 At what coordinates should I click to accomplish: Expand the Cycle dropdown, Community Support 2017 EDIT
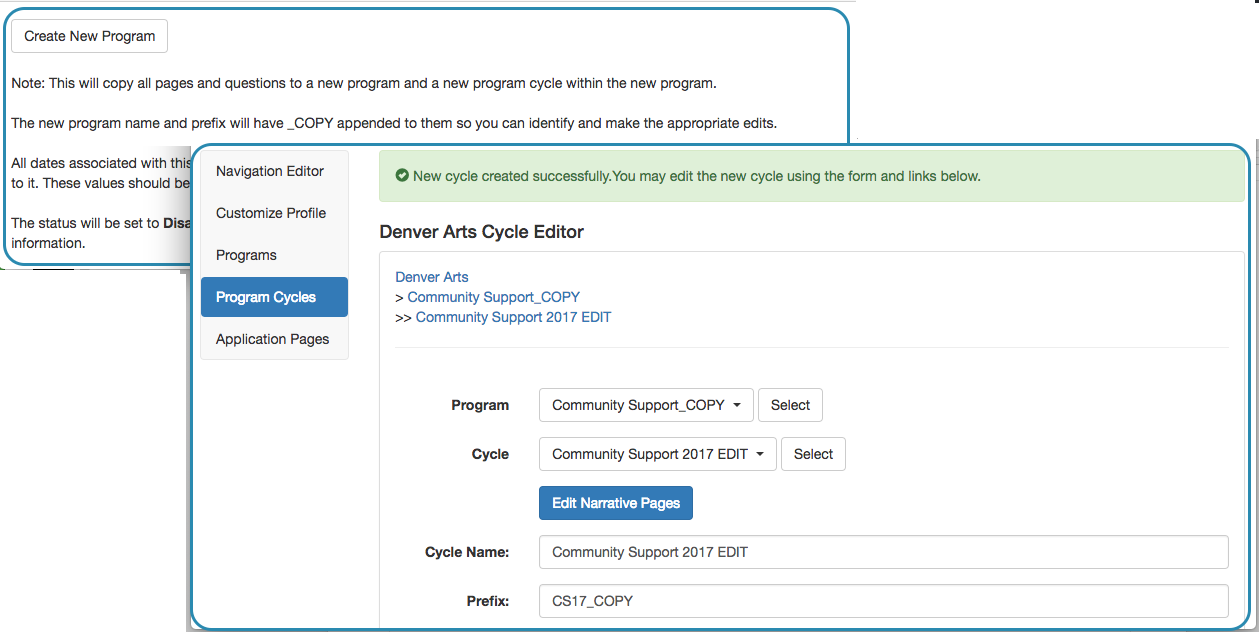pyautogui.click(x=657, y=454)
